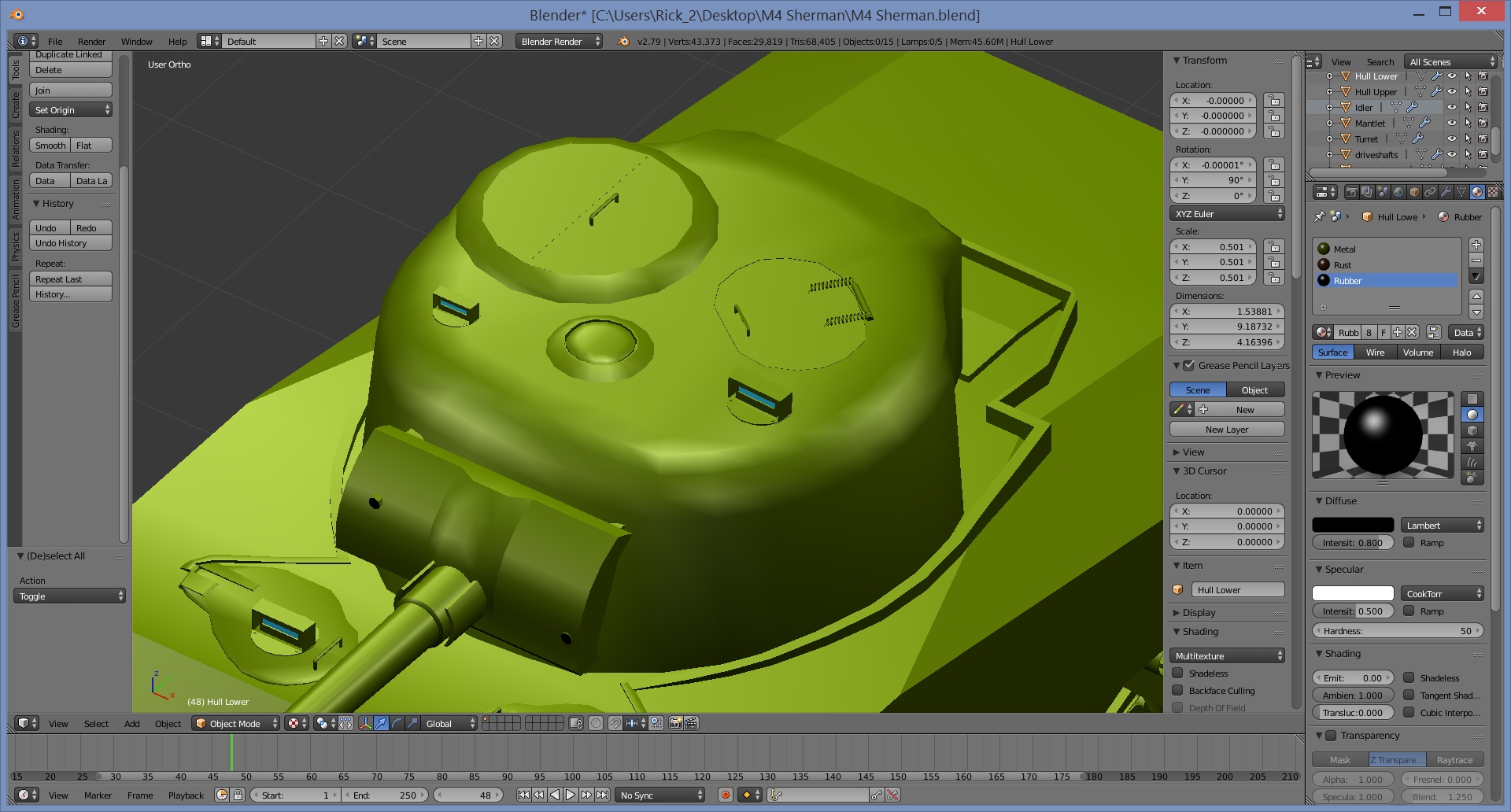This screenshot has height=812, width=1511.
Task: Open the Window menu
Action: click(136, 41)
